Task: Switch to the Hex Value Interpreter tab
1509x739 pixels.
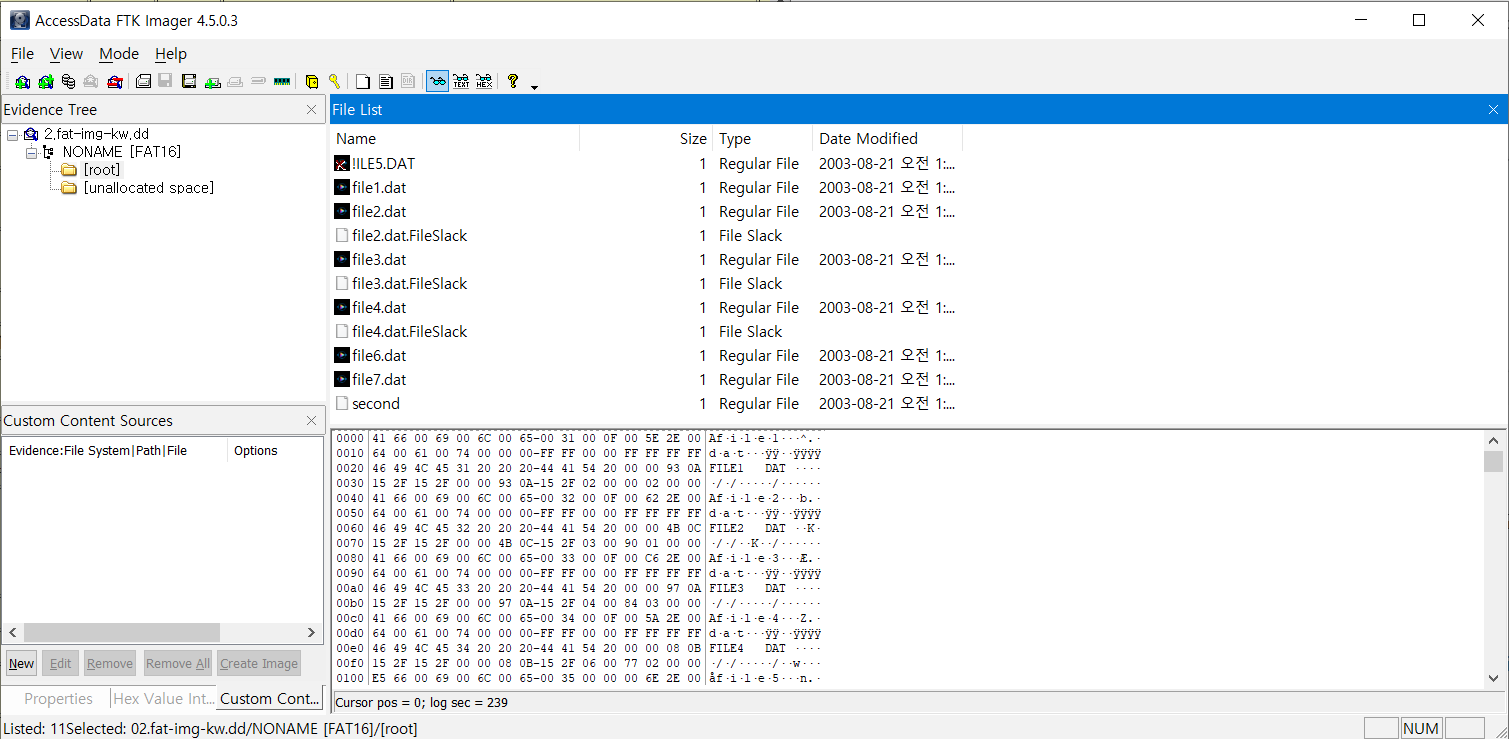Action: tap(164, 699)
